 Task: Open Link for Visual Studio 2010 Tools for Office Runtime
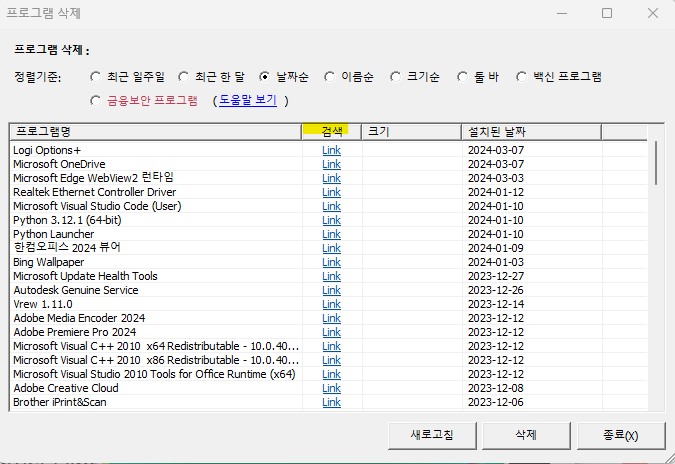331,374
